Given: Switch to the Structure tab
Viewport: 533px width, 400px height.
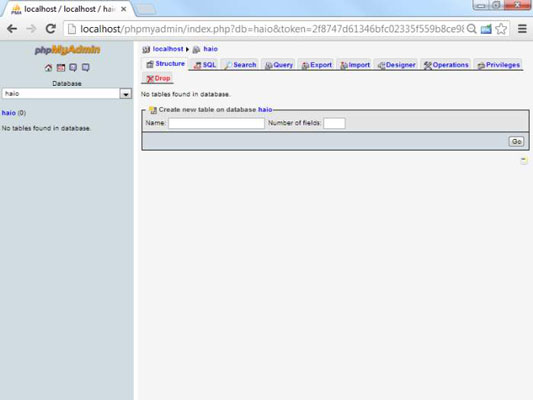Looking at the screenshot, I should [x=165, y=64].
